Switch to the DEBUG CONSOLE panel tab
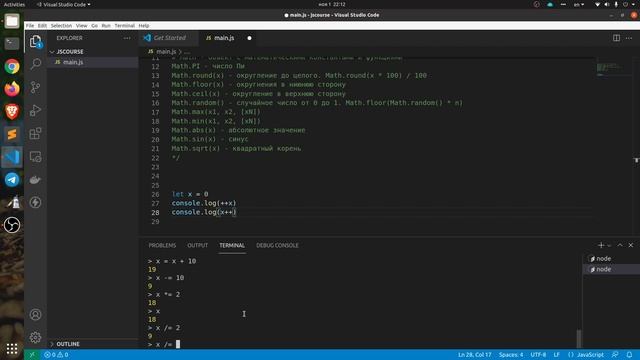Viewport: 640px width, 360px height. 277,245
